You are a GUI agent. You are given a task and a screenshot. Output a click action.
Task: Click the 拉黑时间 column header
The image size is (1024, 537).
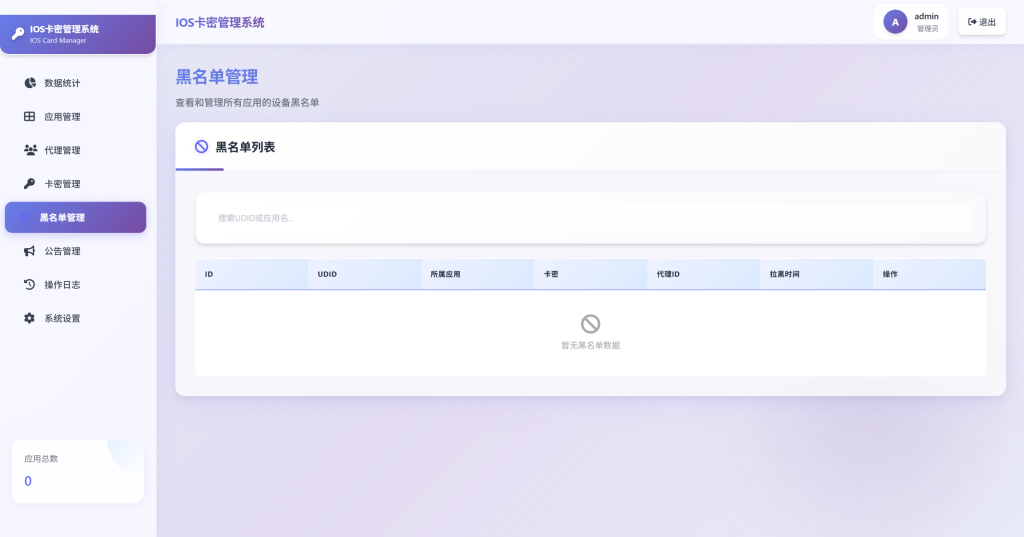(x=784, y=274)
